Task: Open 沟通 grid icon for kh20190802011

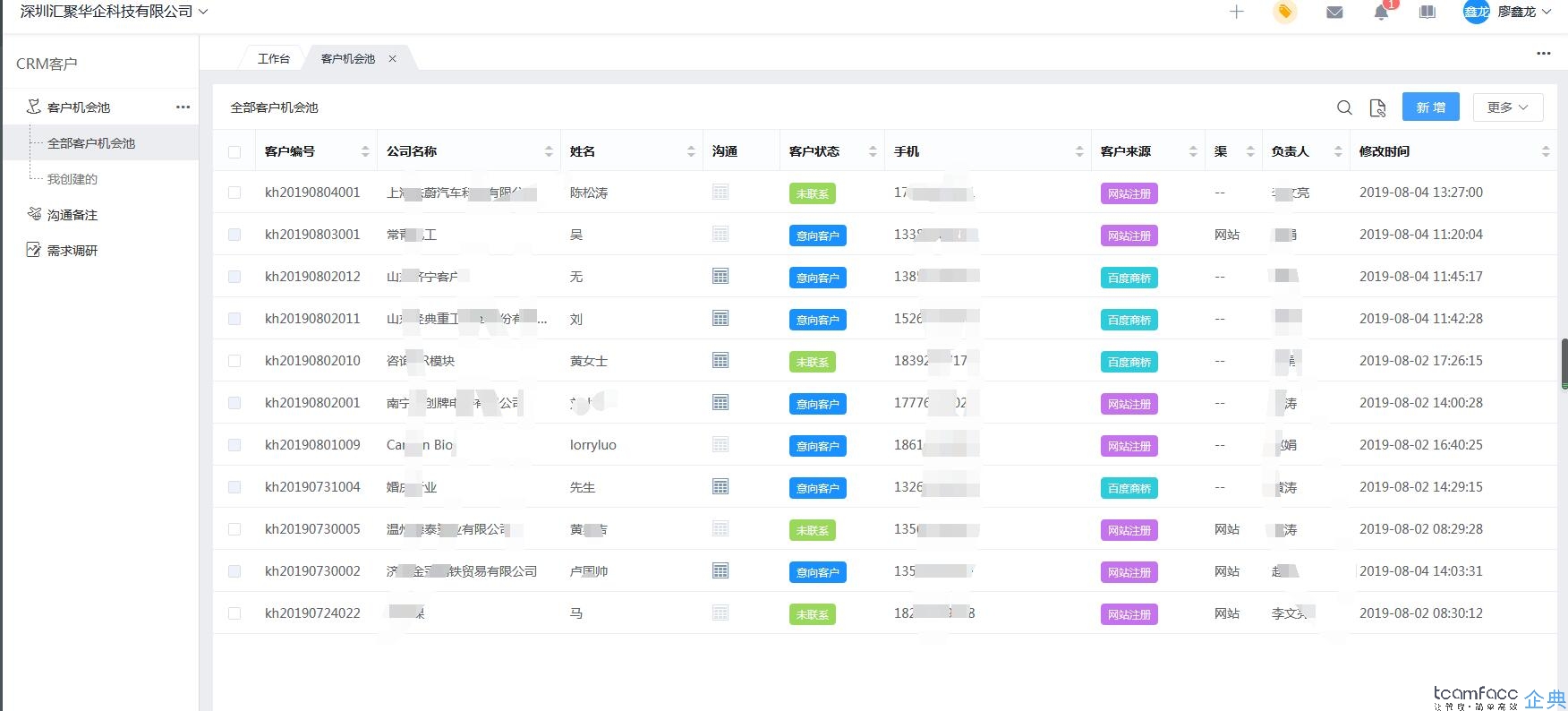Action: tap(720, 318)
